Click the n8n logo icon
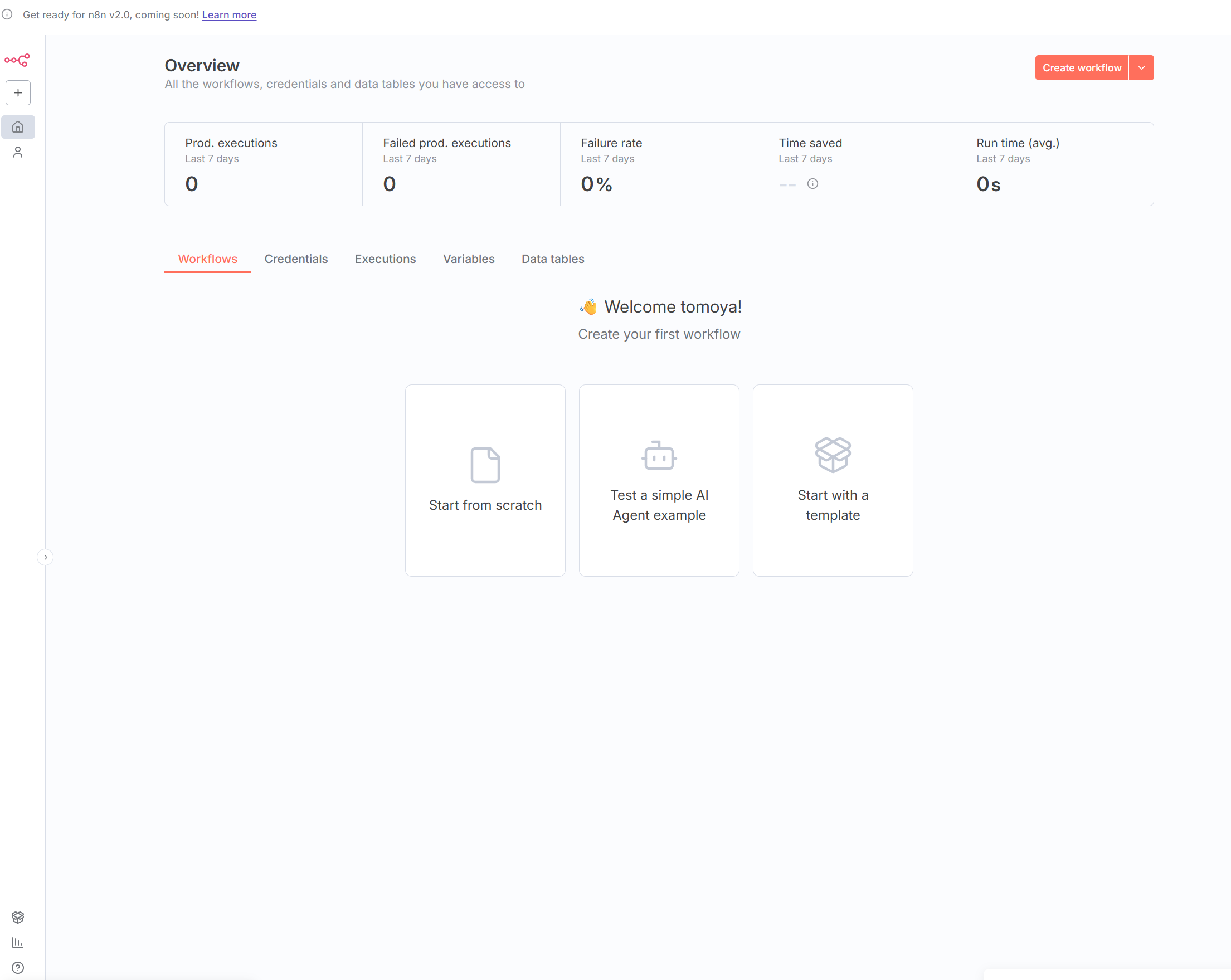The image size is (1231, 980). (17, 60)
